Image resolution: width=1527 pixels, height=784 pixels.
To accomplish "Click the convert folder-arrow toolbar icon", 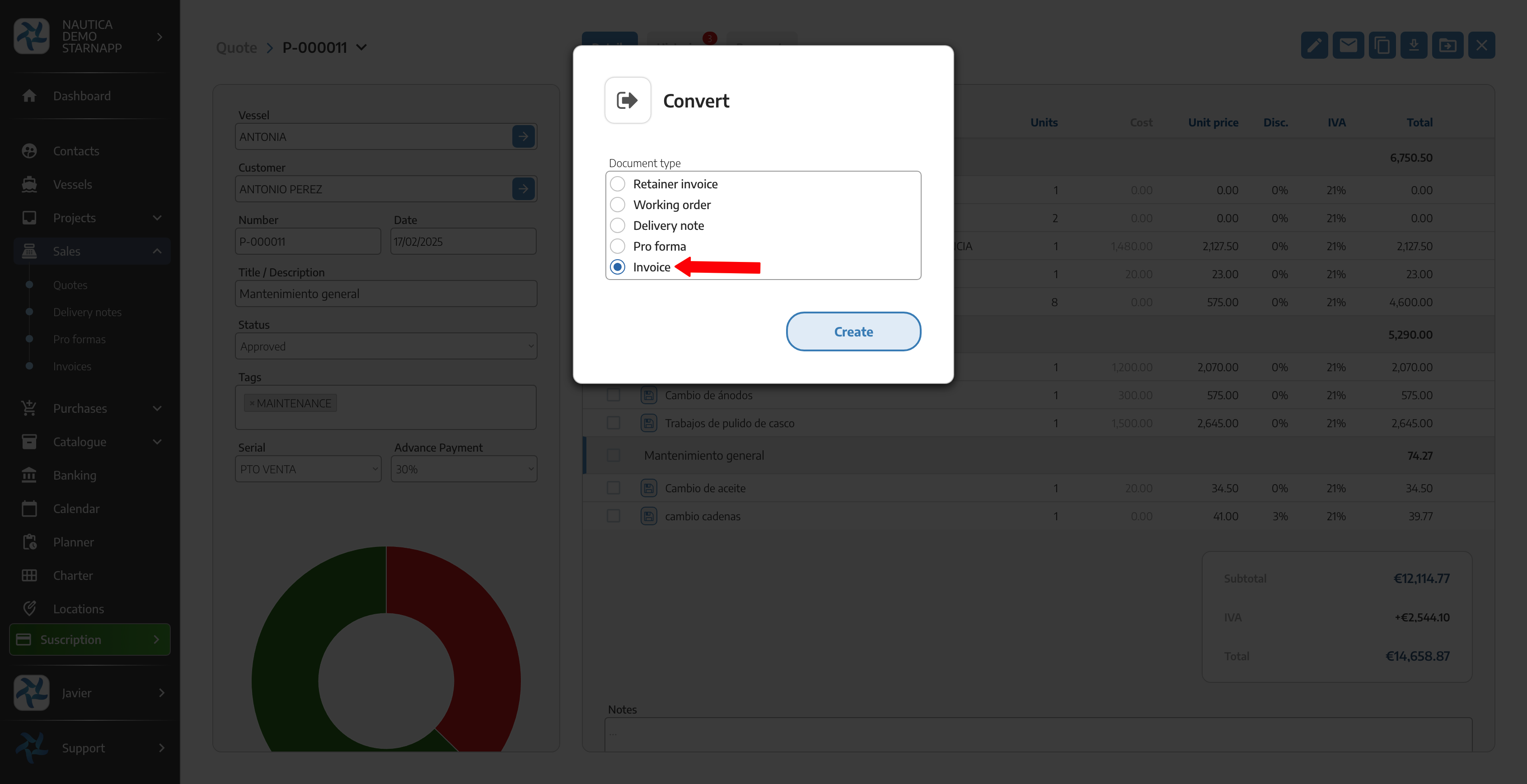I will pos(1447,45).
